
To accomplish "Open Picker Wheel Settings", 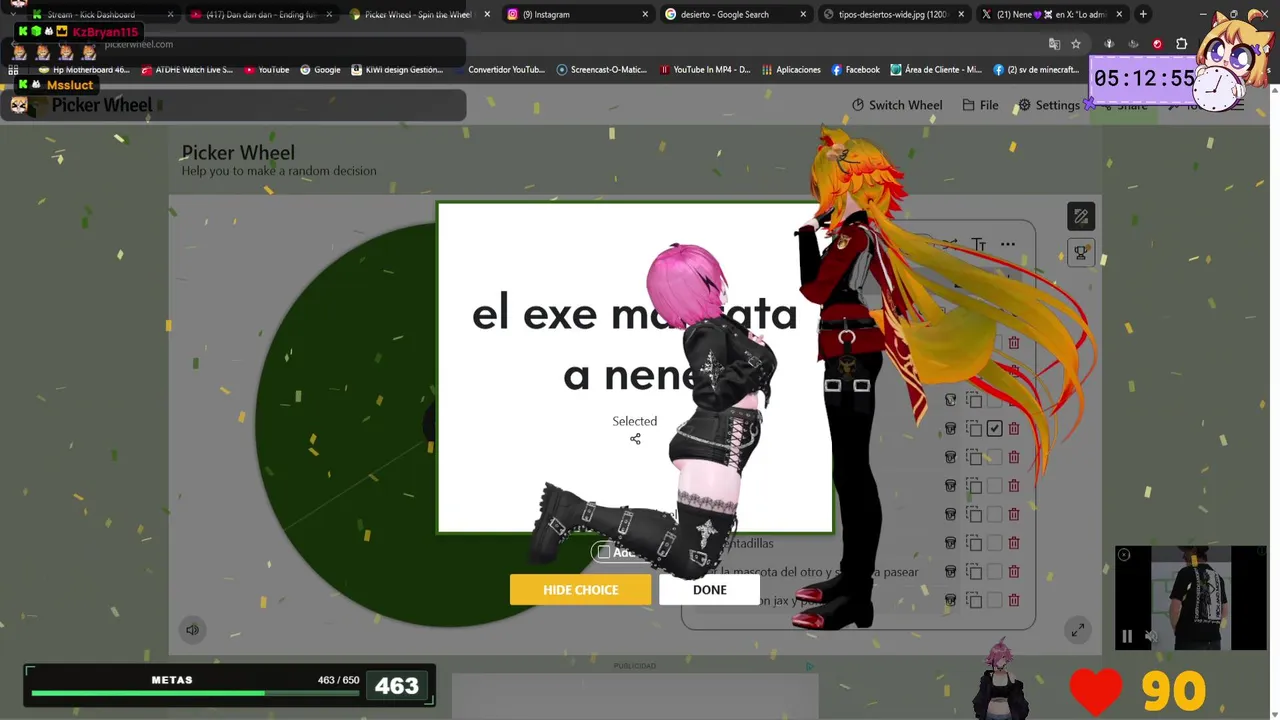I will pyautogui.click(x=1049, y=105).
